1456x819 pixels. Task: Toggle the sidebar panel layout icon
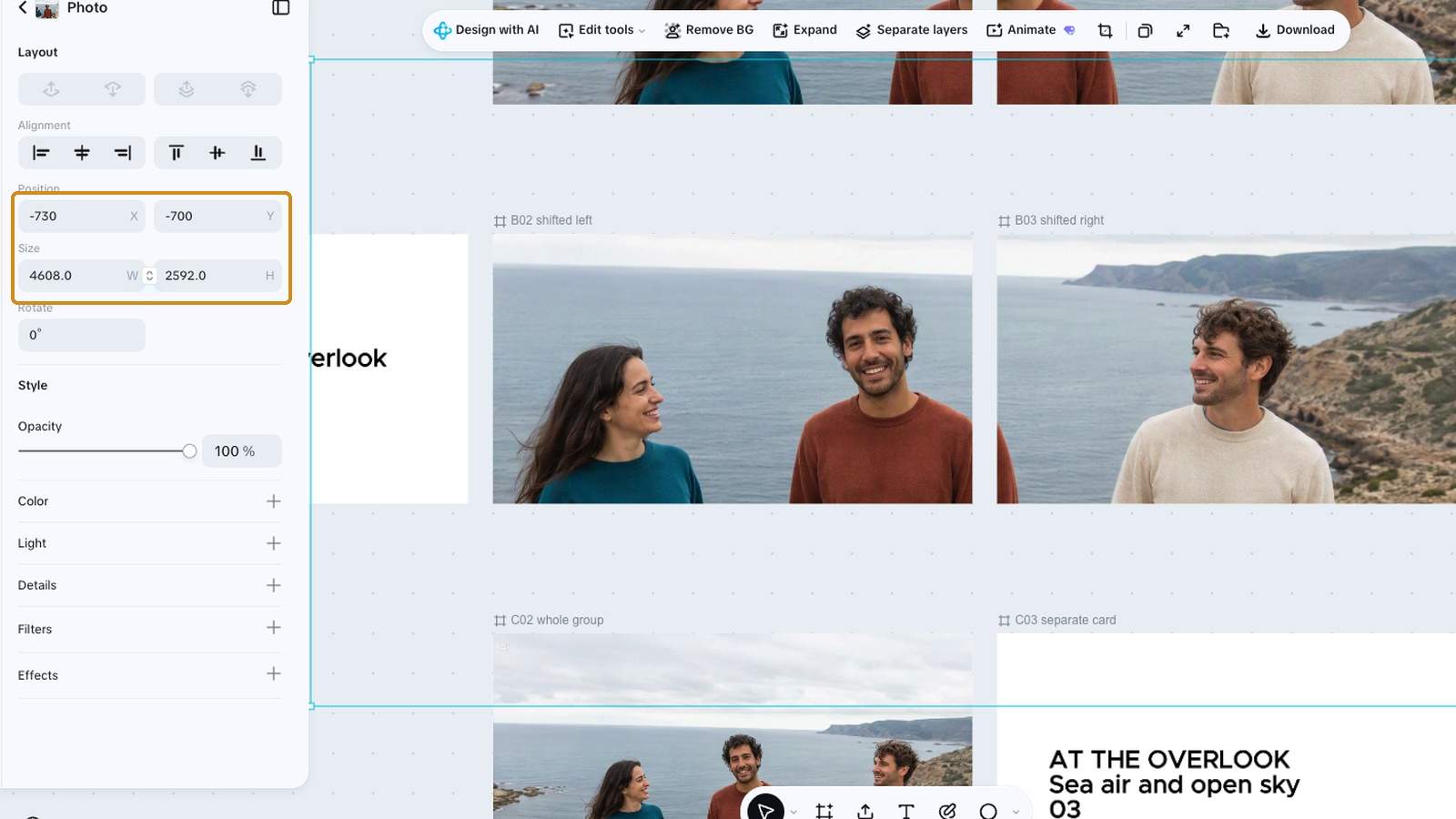280,7
